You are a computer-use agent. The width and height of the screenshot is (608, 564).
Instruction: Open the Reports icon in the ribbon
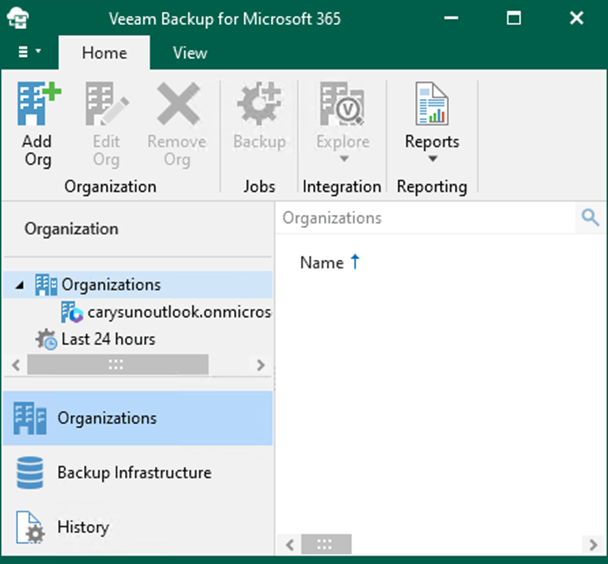coord(431,105)
